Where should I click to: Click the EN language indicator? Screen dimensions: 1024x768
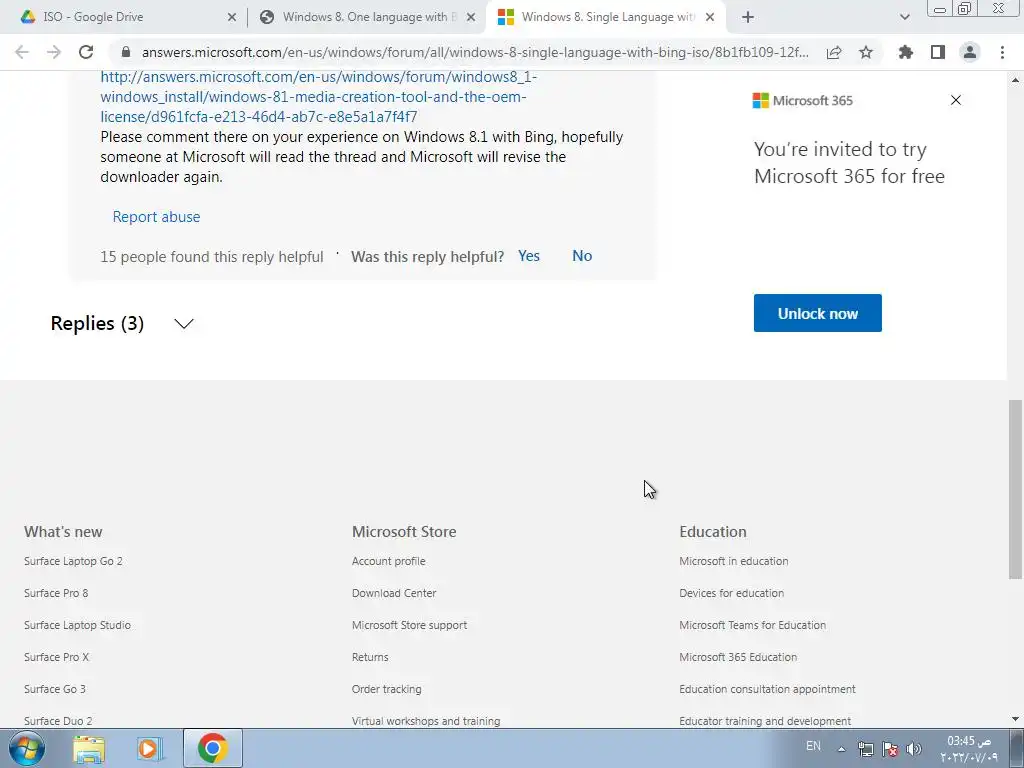pos(813,746)
